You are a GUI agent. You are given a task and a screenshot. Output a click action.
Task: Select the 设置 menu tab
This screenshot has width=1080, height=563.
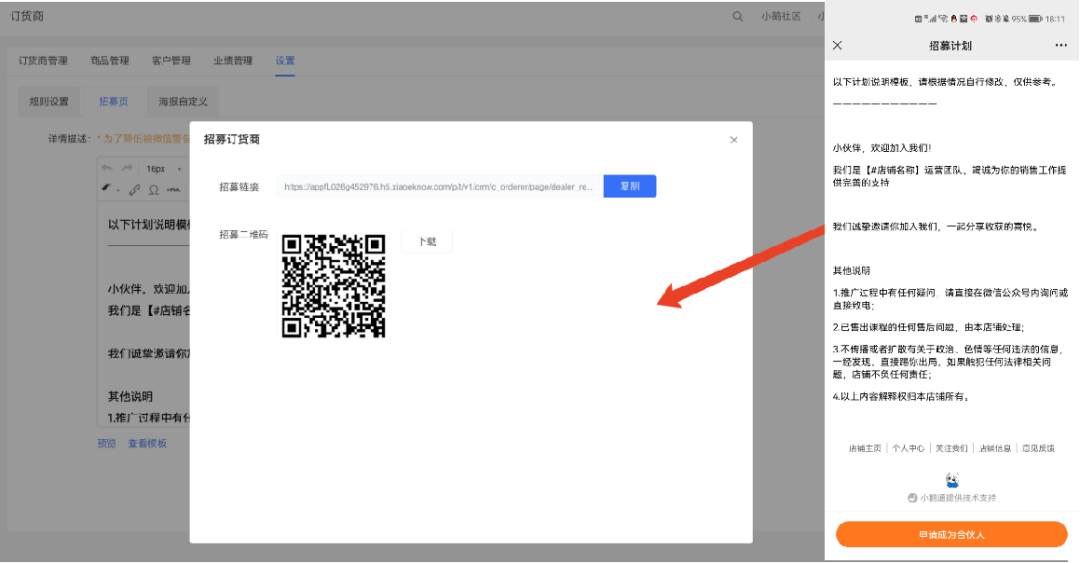284,61
